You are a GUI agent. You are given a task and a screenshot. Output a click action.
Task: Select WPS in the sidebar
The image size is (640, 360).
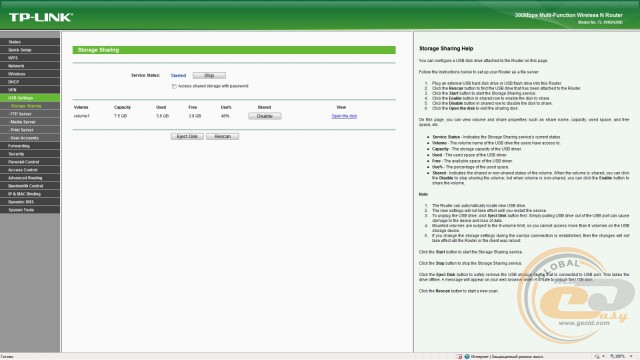[30, 58]
